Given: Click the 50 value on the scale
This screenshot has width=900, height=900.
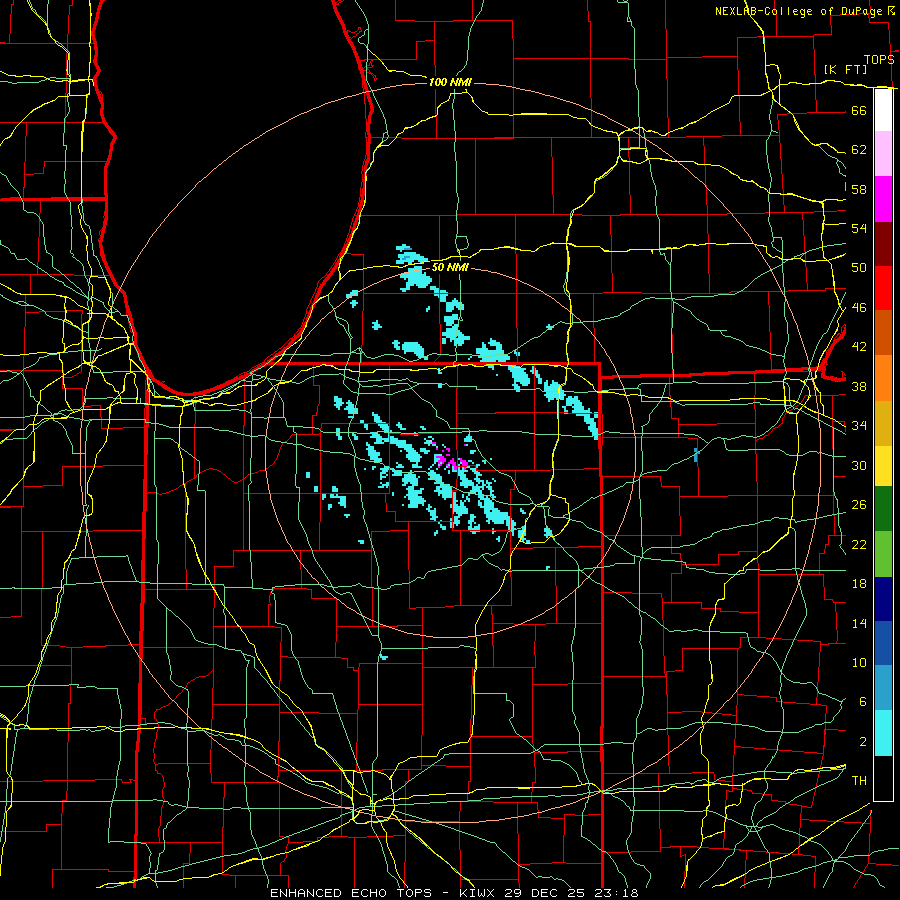Looking at the screenshot, I should click(859, 267).
